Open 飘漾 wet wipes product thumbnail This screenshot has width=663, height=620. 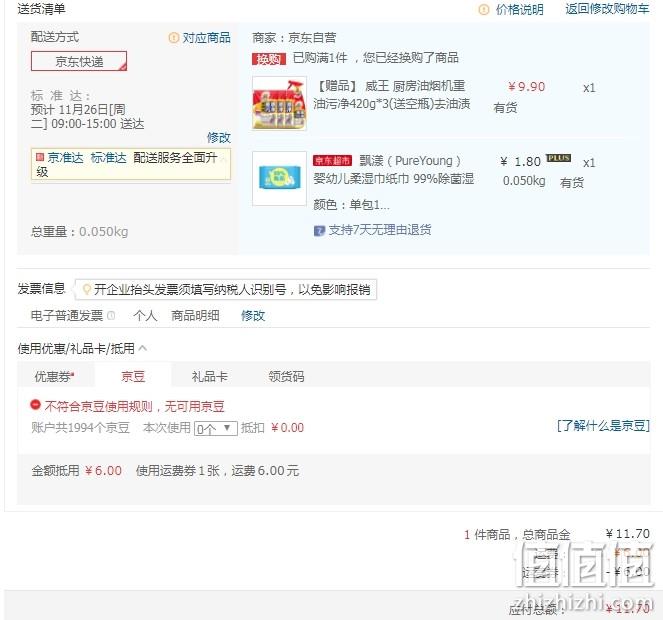point(279,178)
